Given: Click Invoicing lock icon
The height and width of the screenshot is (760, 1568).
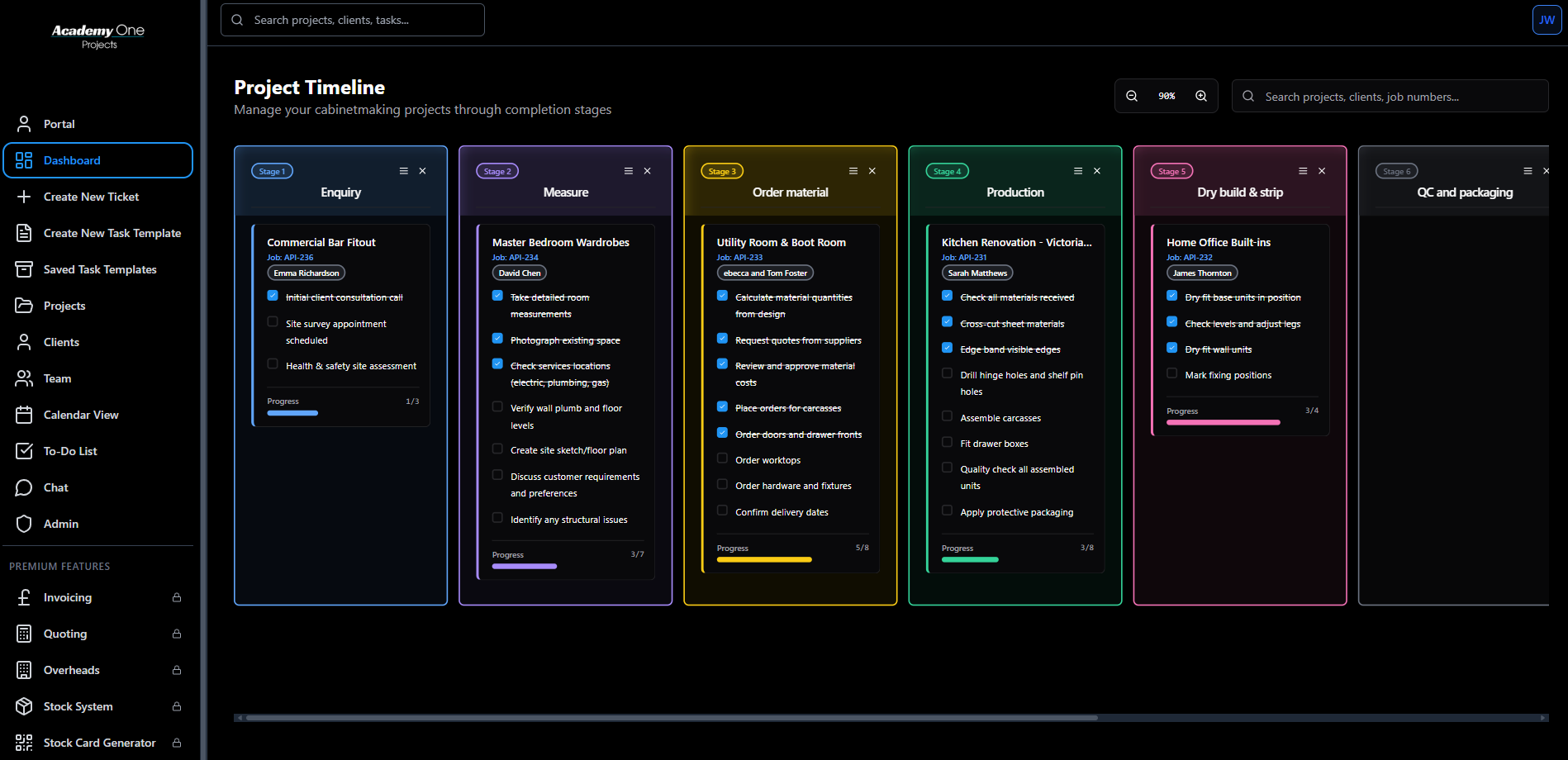Looking at the screenshot, I should 177,597.
